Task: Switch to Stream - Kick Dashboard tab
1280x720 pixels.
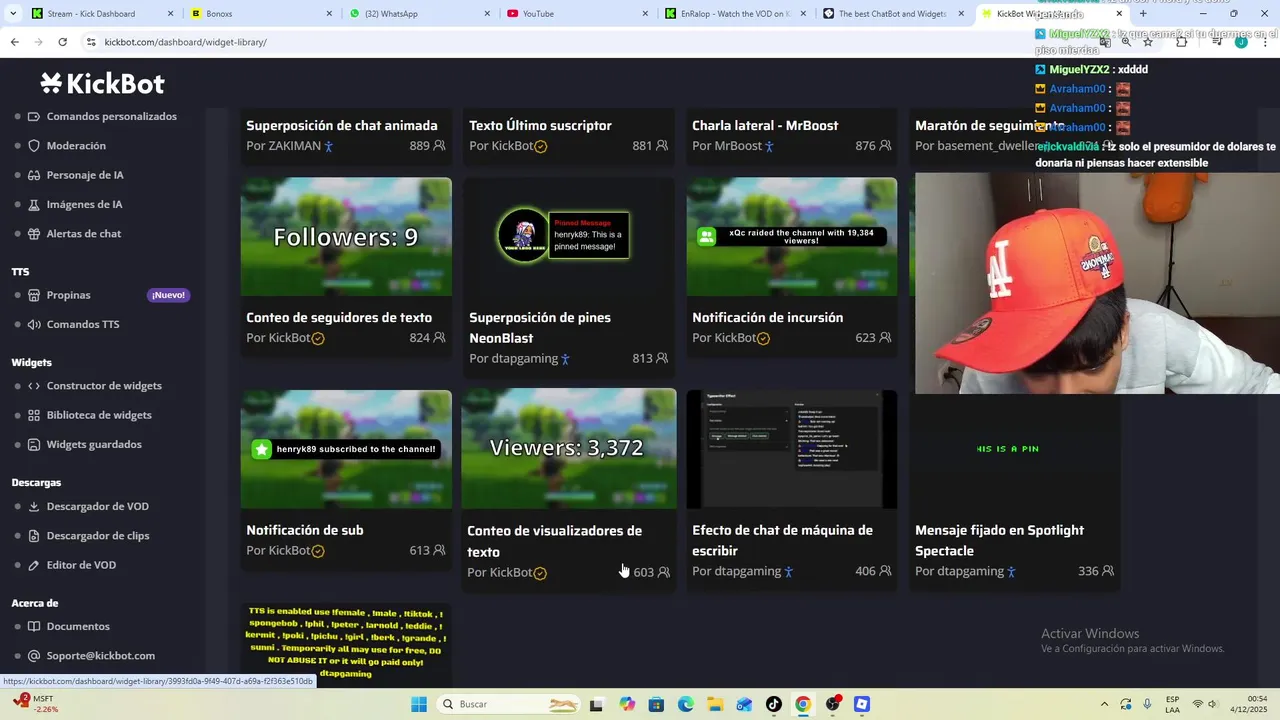Action: click(103, 14)
